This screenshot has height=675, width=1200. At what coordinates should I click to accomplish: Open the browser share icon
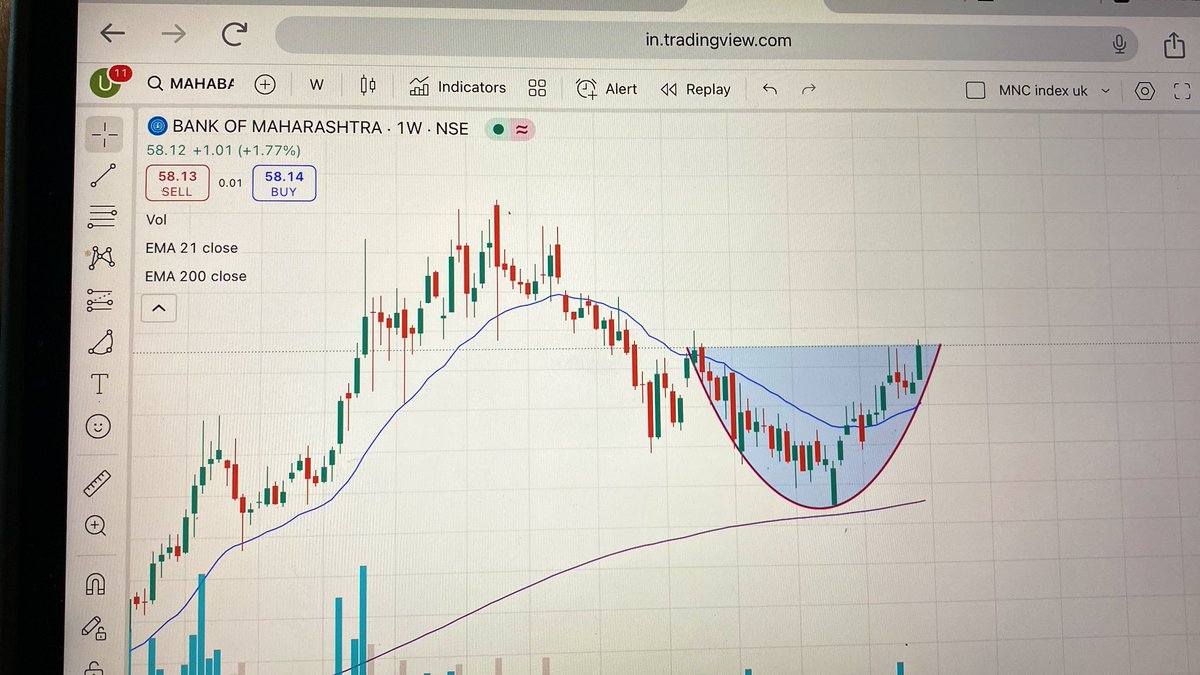tap(1172, 44)
